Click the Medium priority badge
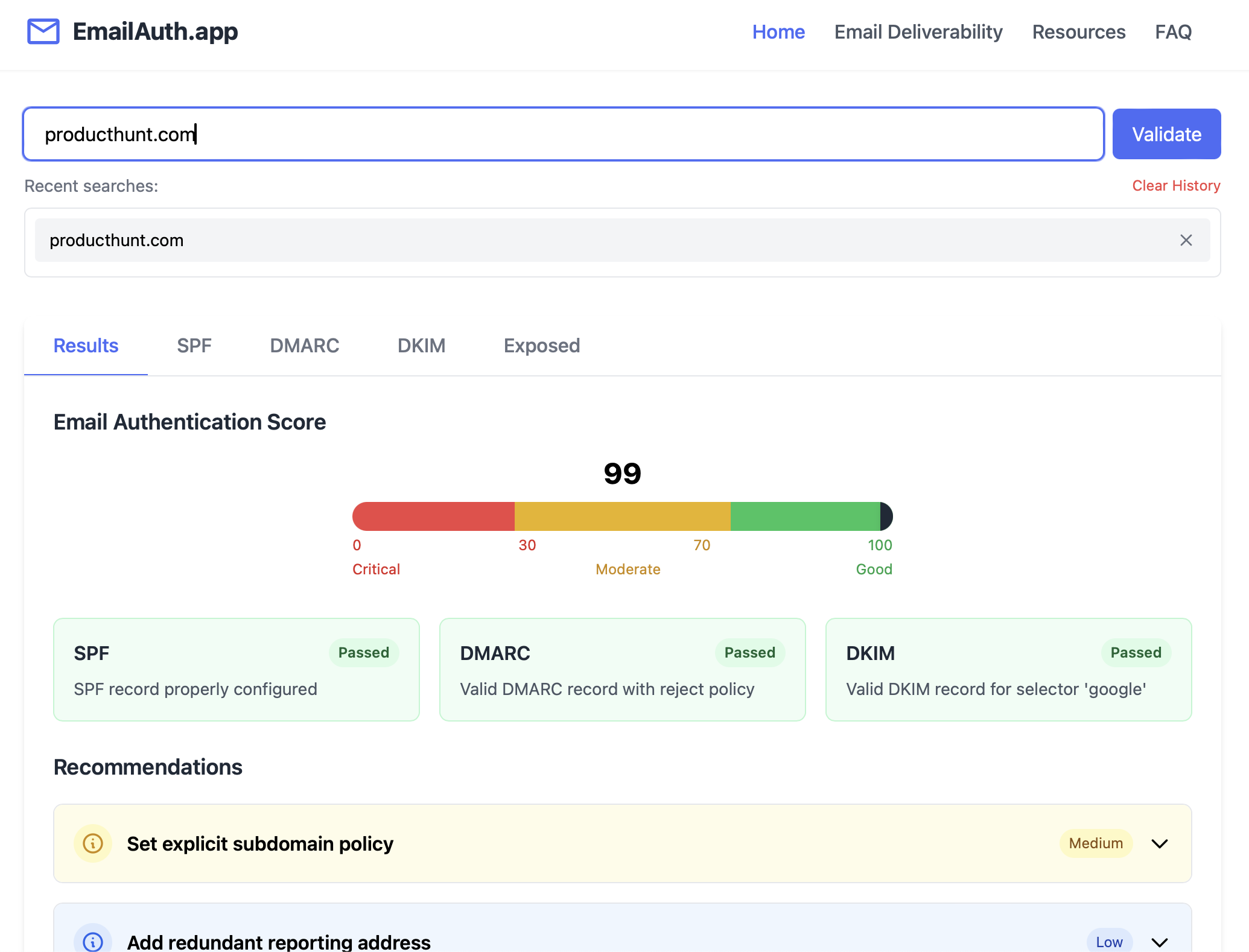Image resolution: width=1249 pixels, height=952 pixels. [1096, 843]
